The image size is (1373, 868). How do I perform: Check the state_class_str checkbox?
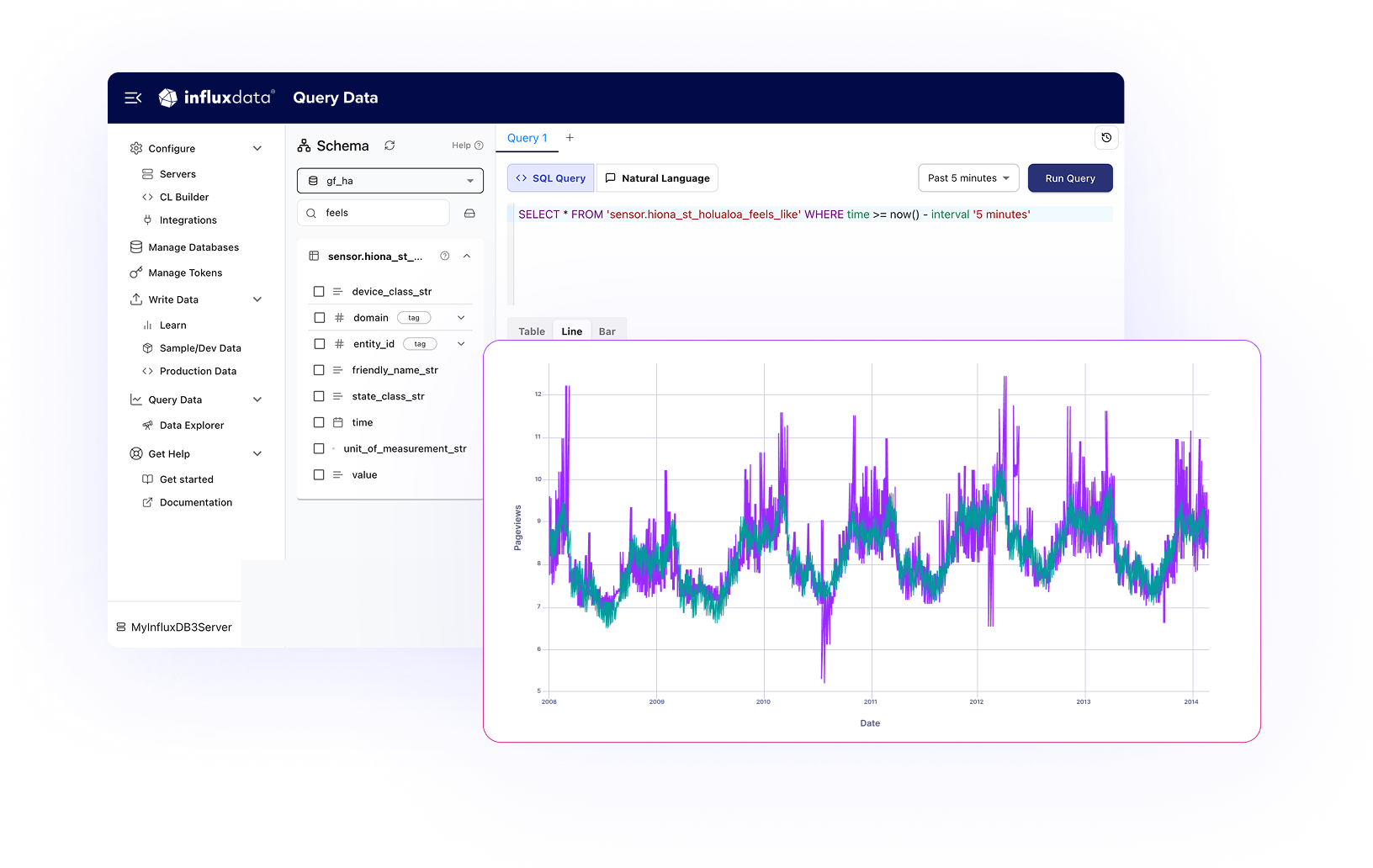(x=319, y=395)
